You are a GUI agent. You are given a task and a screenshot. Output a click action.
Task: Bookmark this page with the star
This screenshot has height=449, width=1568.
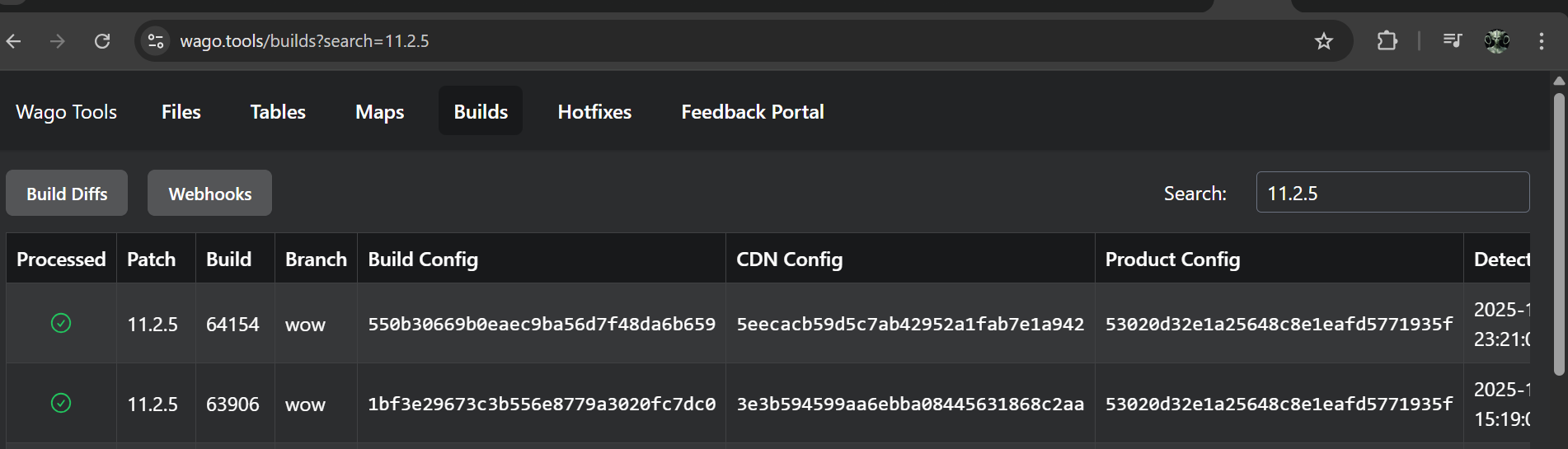pos(1323,41)
